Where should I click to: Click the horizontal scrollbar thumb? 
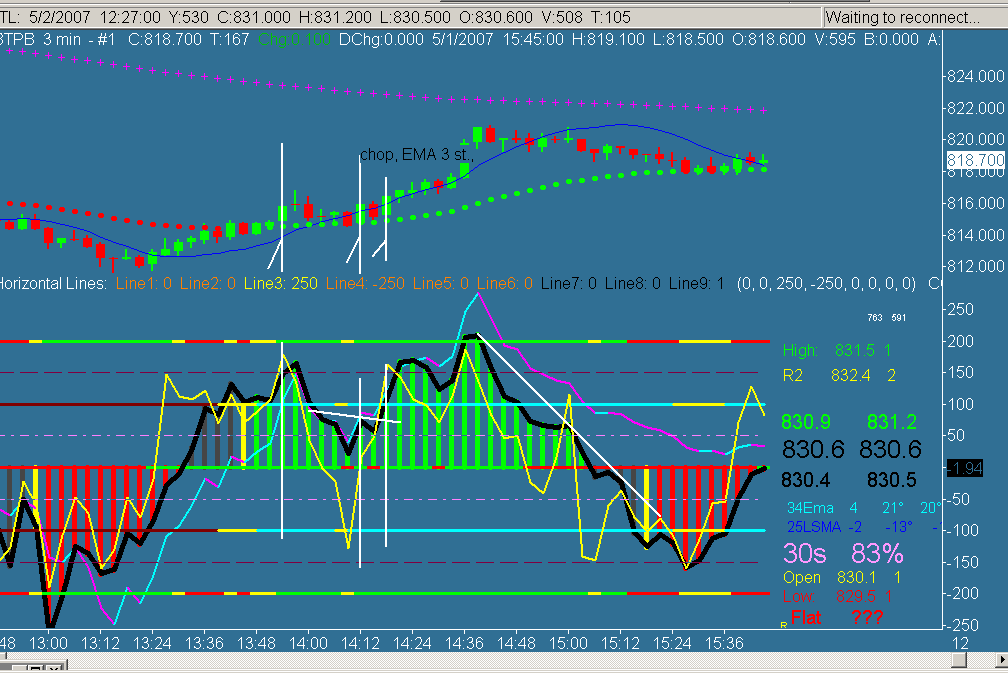(x=958, y=660)
